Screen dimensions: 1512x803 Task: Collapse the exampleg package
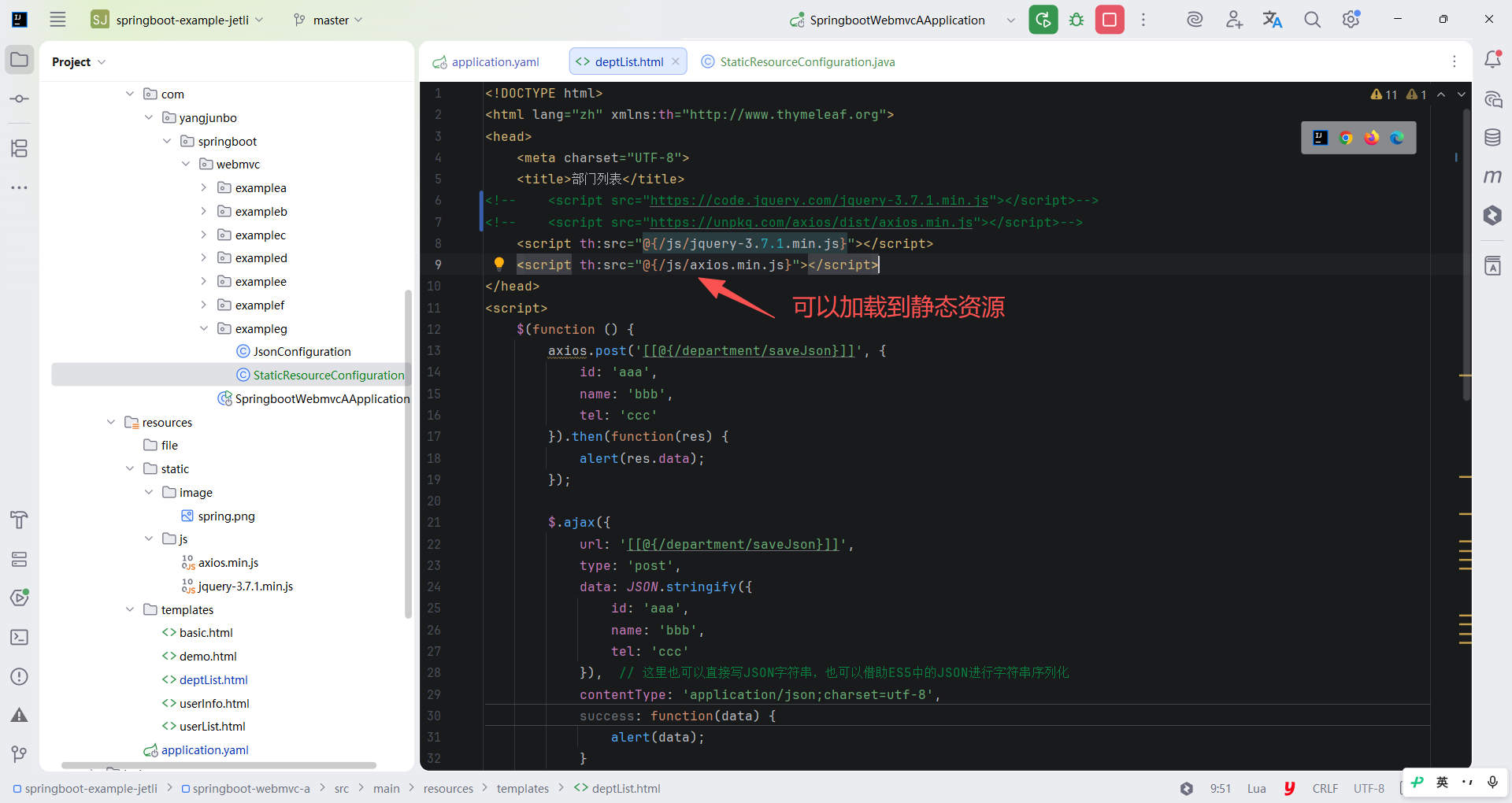pos(204,328)
